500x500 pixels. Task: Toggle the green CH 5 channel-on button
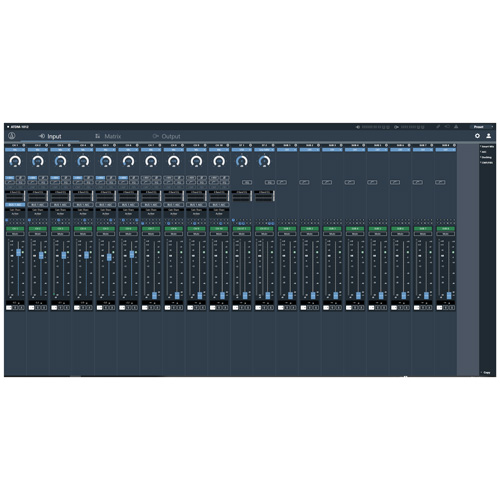(x=106, y=229)
